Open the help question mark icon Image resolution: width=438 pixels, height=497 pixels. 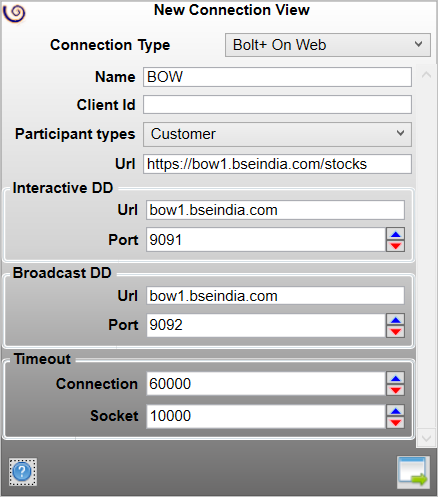22,472
